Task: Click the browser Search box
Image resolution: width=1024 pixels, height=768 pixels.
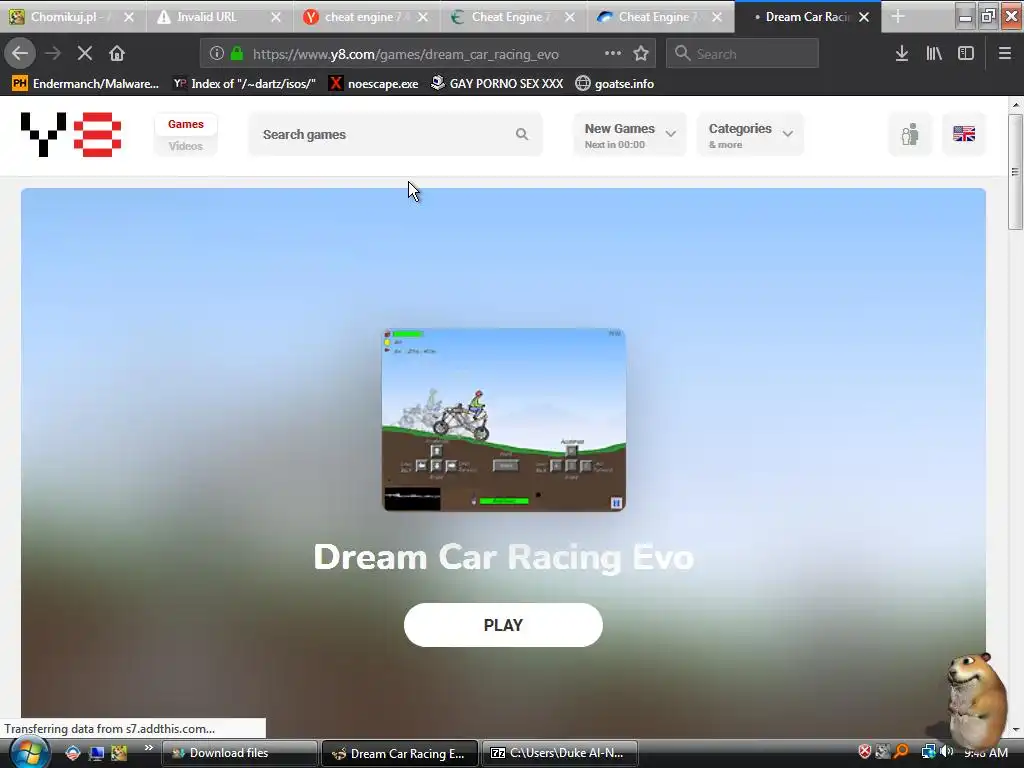Action: tap(743, 54)
